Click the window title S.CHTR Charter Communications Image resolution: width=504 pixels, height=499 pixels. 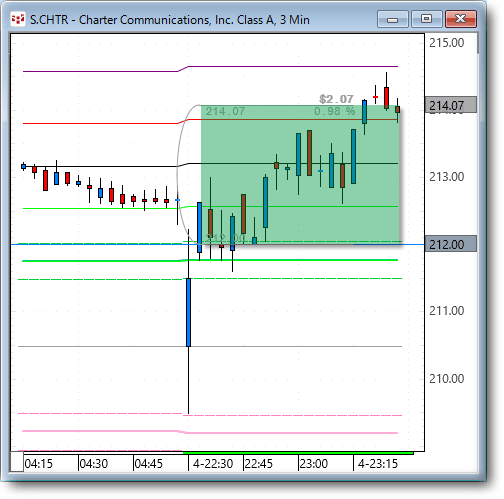170,20
